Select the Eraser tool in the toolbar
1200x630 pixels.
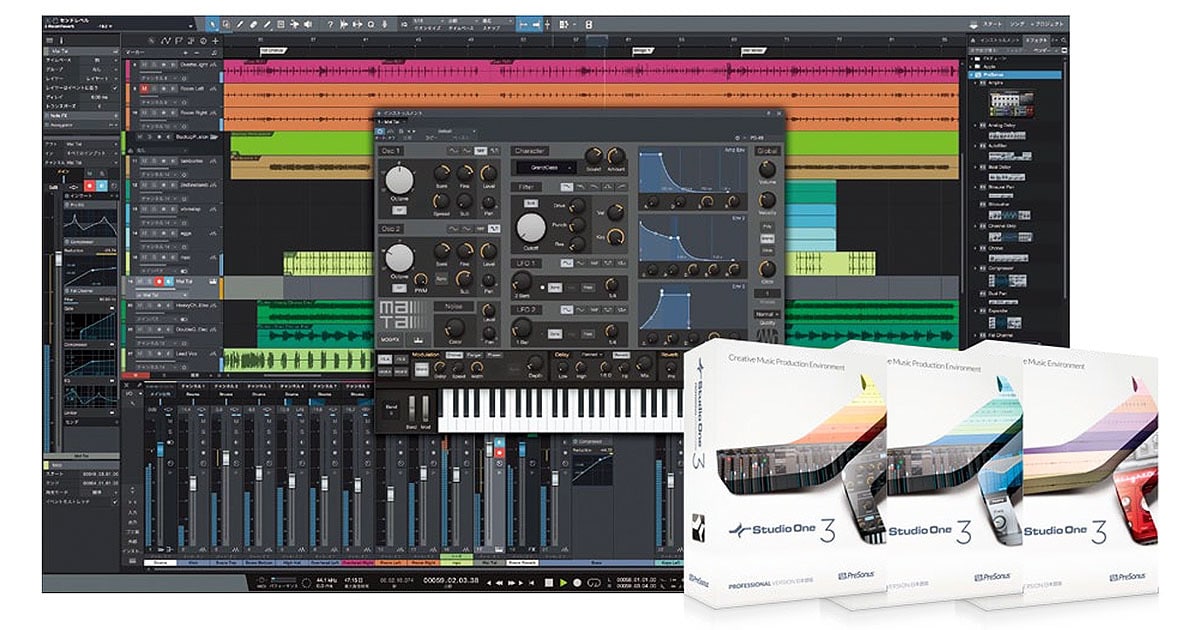click(x=254, y=24)
